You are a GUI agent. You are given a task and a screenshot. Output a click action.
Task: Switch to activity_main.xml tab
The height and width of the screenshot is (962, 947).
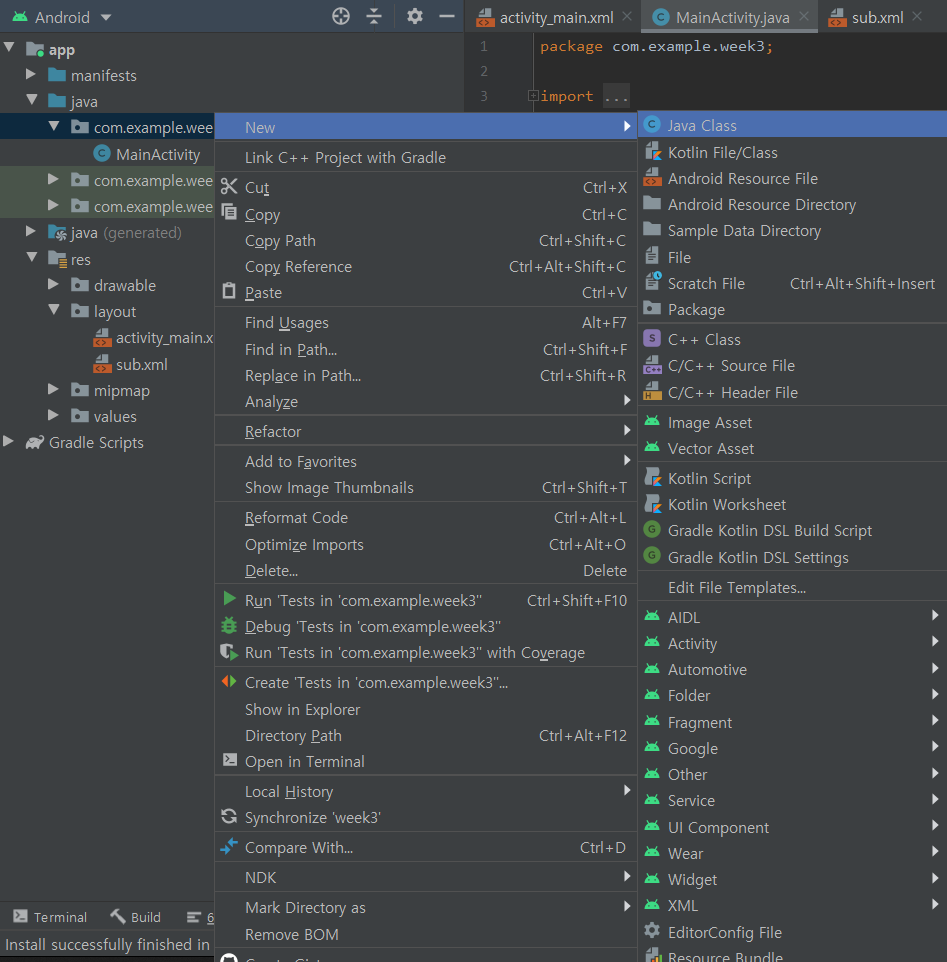[x=556, y=17]
